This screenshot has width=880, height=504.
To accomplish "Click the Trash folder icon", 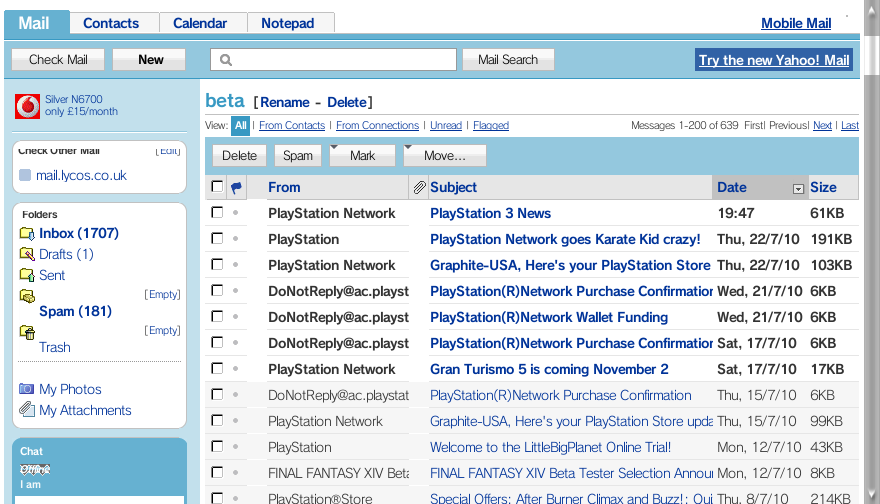I will point(27,332).
